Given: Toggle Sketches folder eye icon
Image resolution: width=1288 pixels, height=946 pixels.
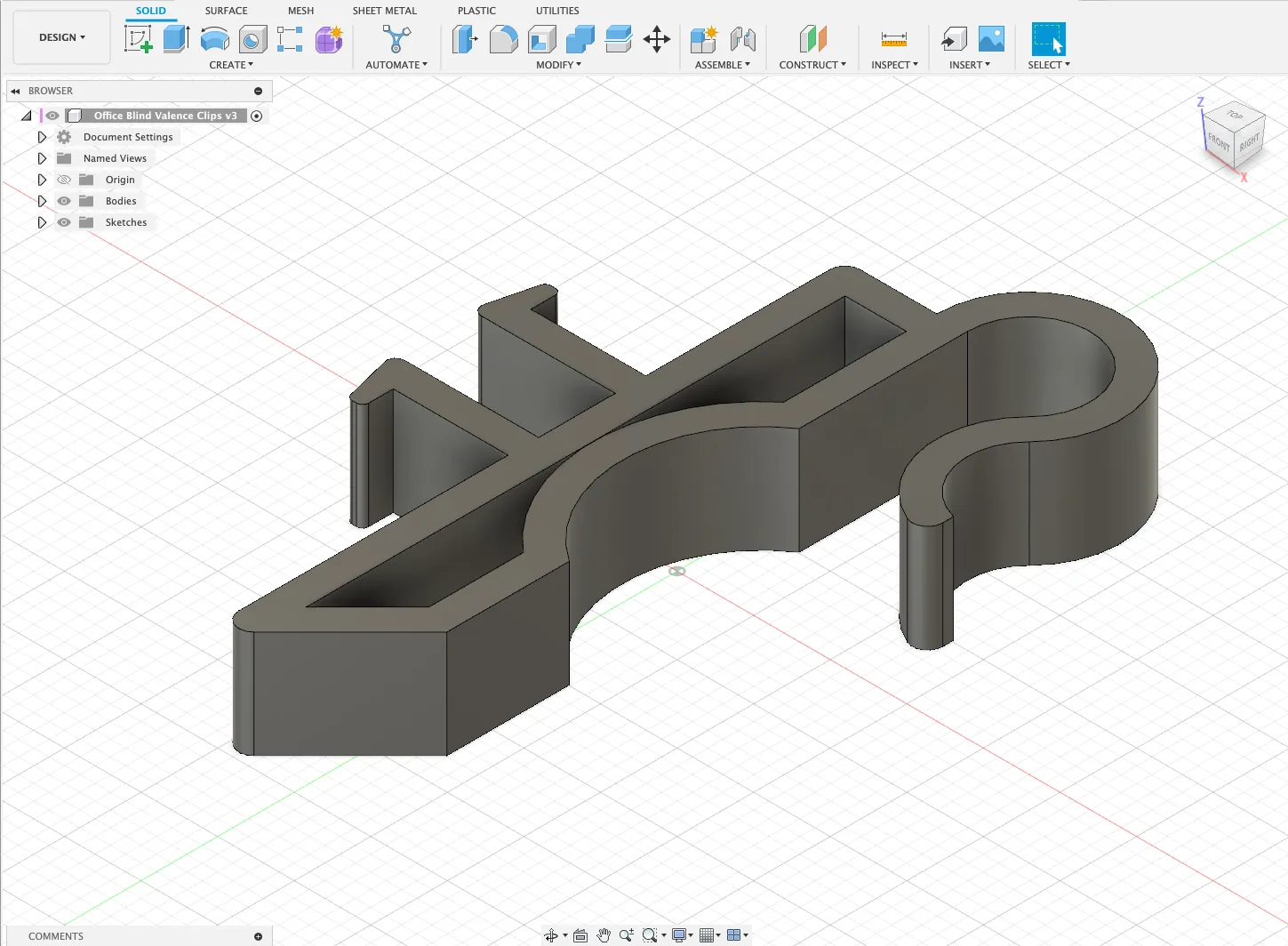Looking at the screenshot, I should [x=64, y=222].
